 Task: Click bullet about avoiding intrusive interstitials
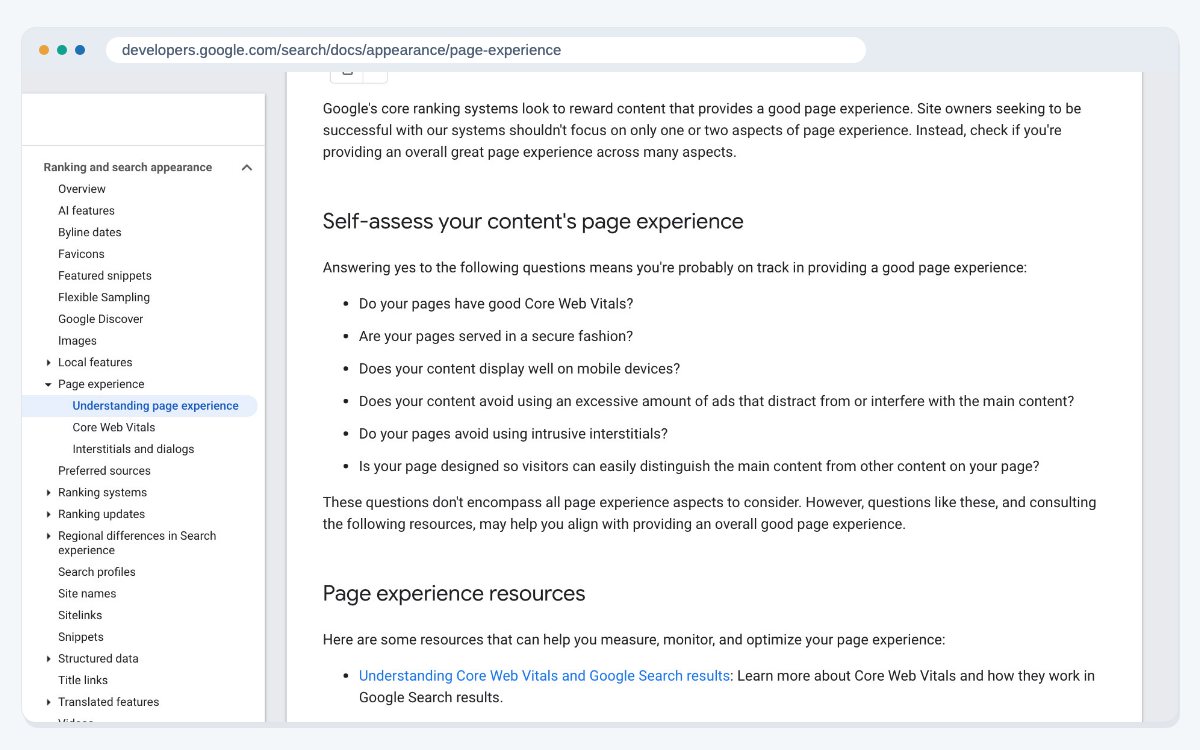[513, 434]
